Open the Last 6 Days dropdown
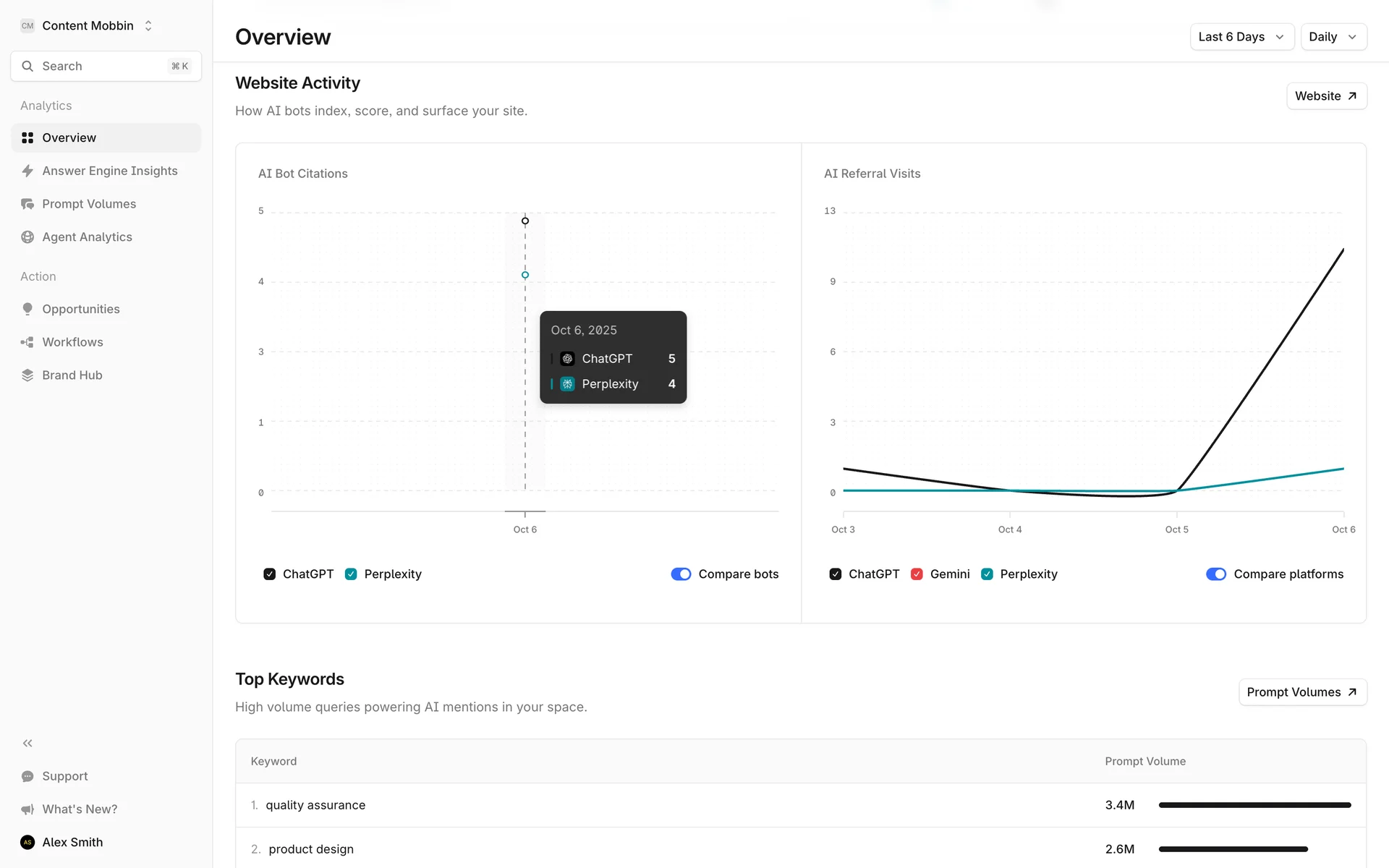Image resolution: width=1389 pixels, height=868 pixels. click(1241, 37)
